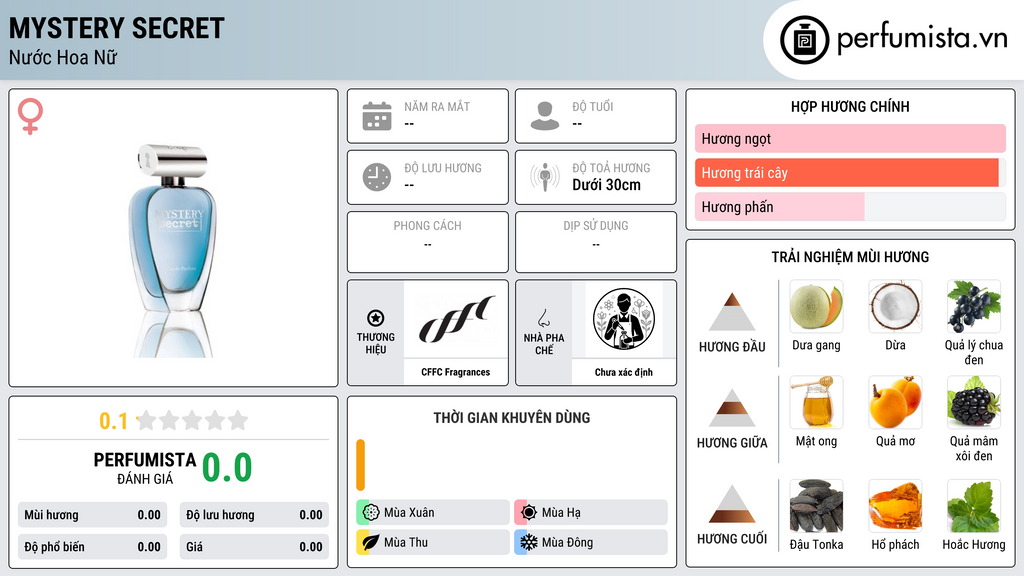This screenshot has width=1024, height=576.
Task: Click the perfumista.vn perfume bottle logo icon
Action: click(804, 40)
